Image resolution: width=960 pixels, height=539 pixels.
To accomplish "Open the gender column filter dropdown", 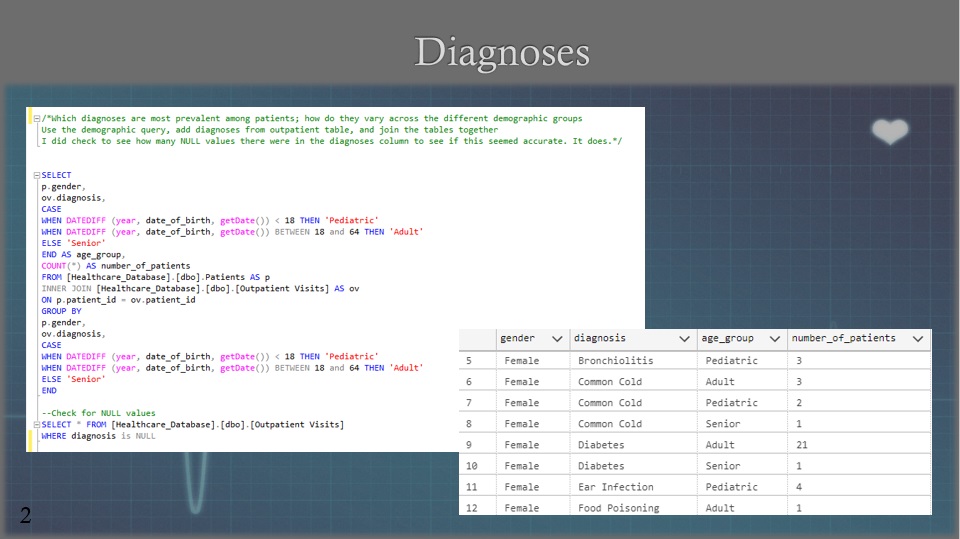I will point(557,339).
